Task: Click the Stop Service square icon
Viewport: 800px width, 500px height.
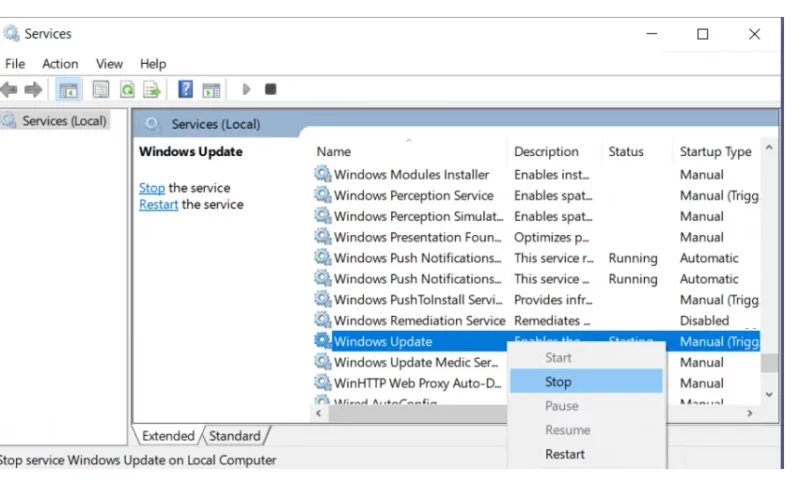Action: [x=270, y=89]
